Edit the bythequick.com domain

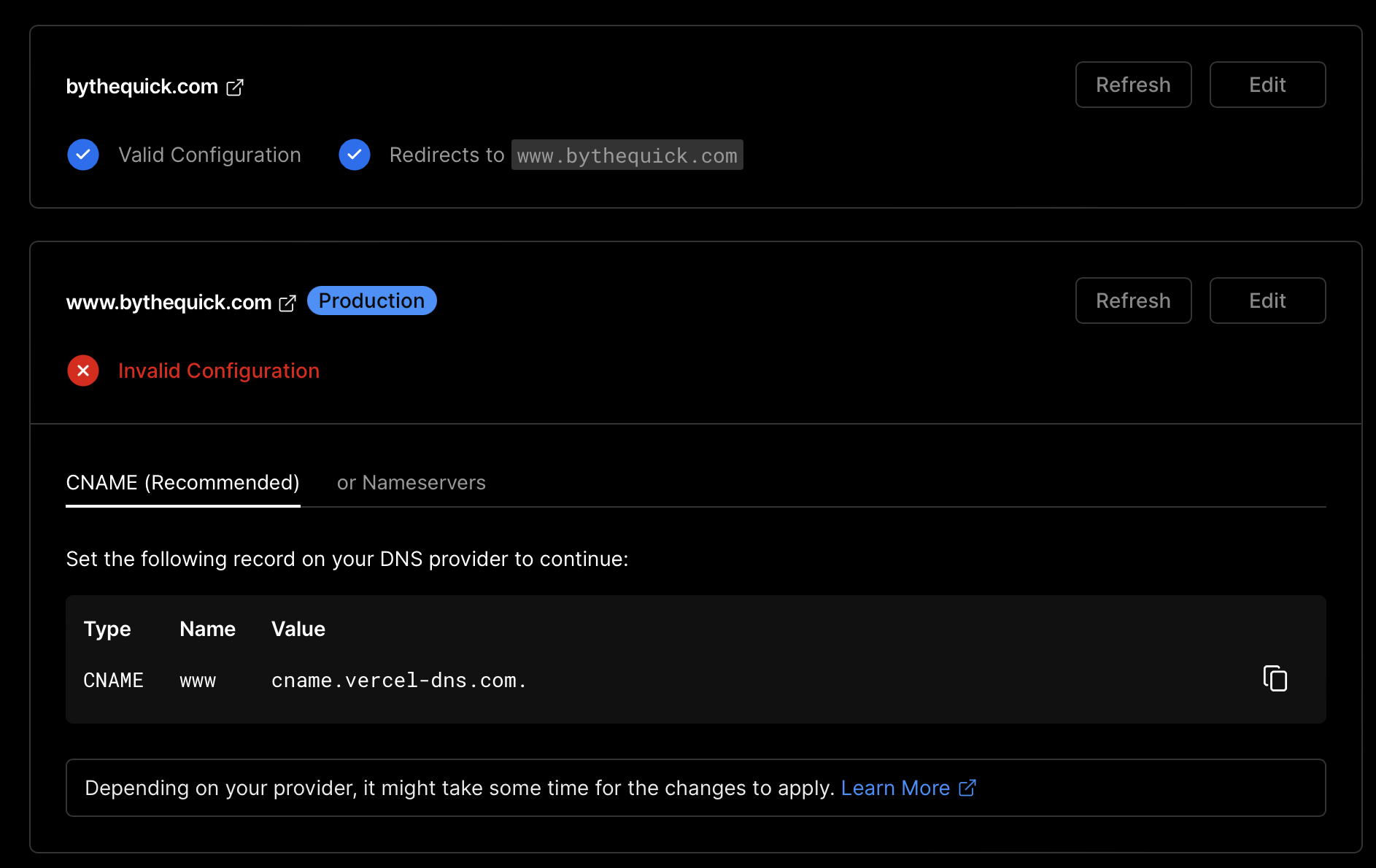[x=1267, y=85]
